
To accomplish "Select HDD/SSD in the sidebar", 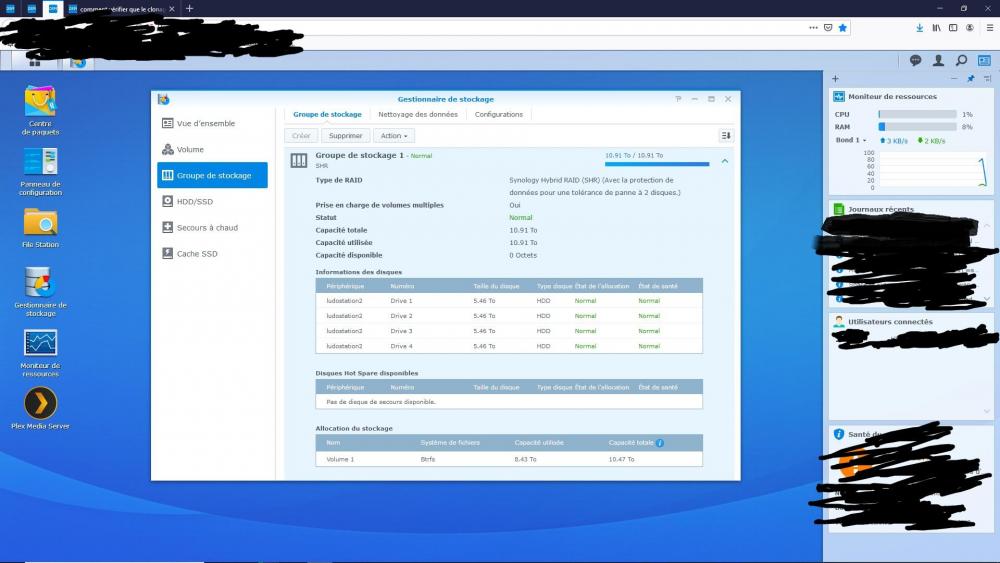I will point(194,202).
